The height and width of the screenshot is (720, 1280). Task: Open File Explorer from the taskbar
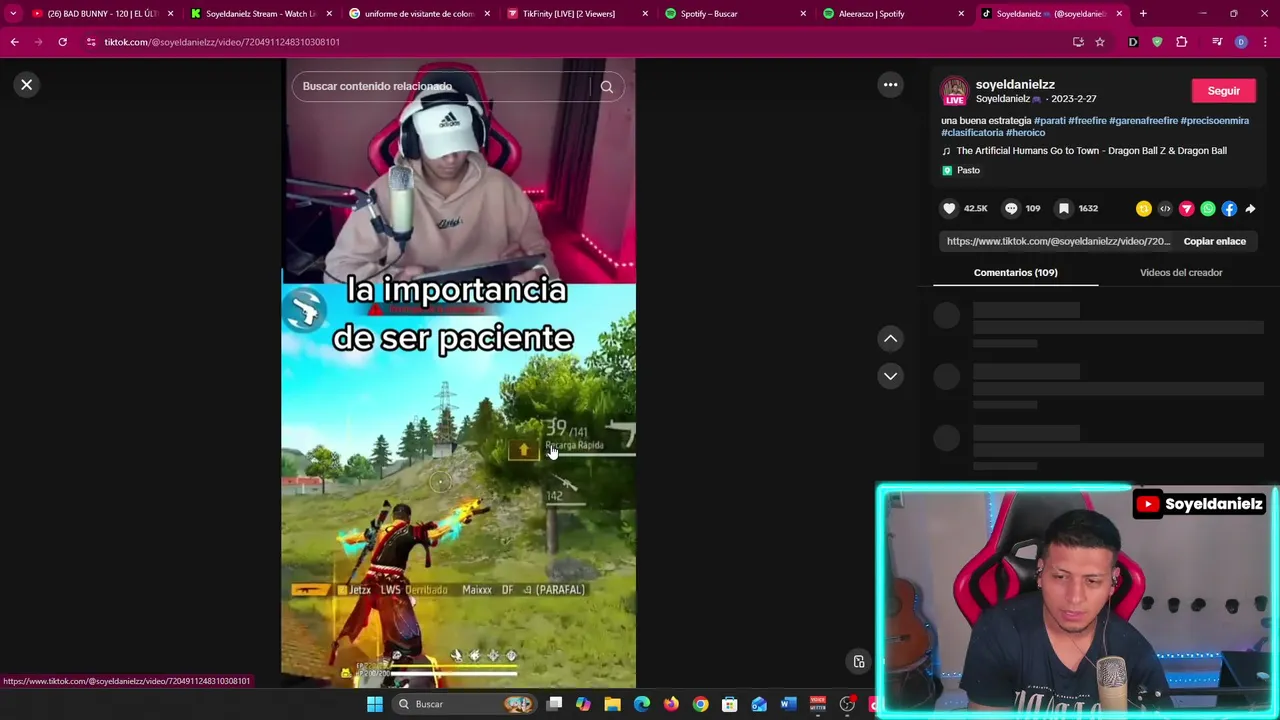tap(612, 705)
